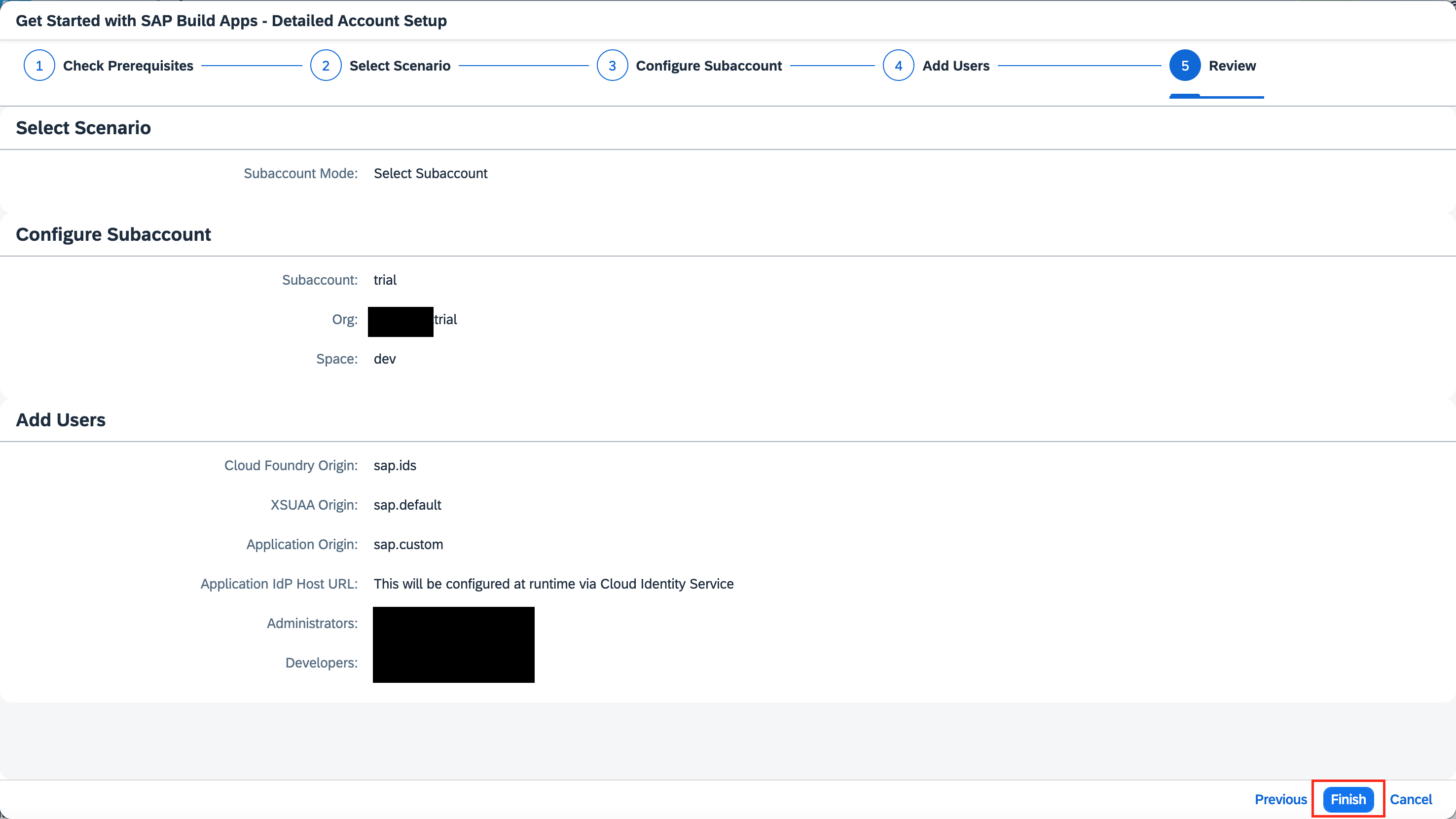Click the dialog title Get Started text
This screenshot has height=819, width=1456.
pos(231,20)
